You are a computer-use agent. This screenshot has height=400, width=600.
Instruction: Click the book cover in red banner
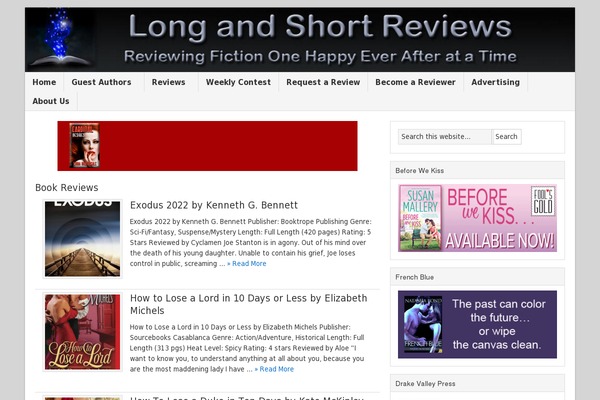point(85,145)
